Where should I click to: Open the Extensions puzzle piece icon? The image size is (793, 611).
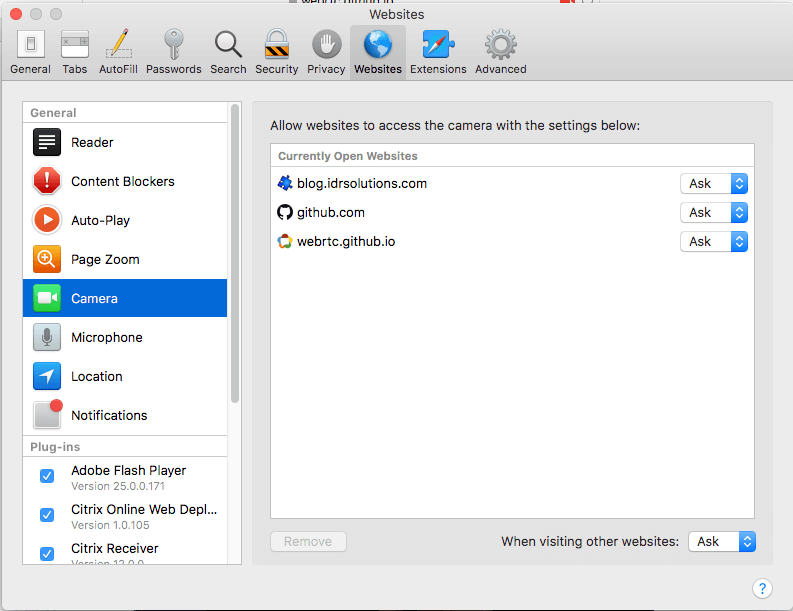[x=438, y=45]
